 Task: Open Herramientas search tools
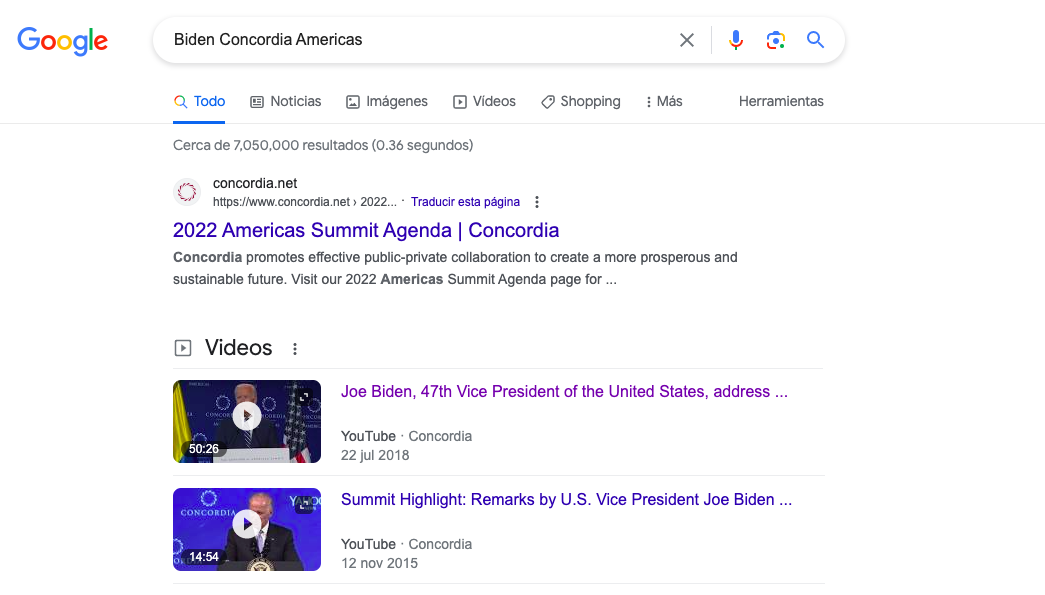point(781,101)
